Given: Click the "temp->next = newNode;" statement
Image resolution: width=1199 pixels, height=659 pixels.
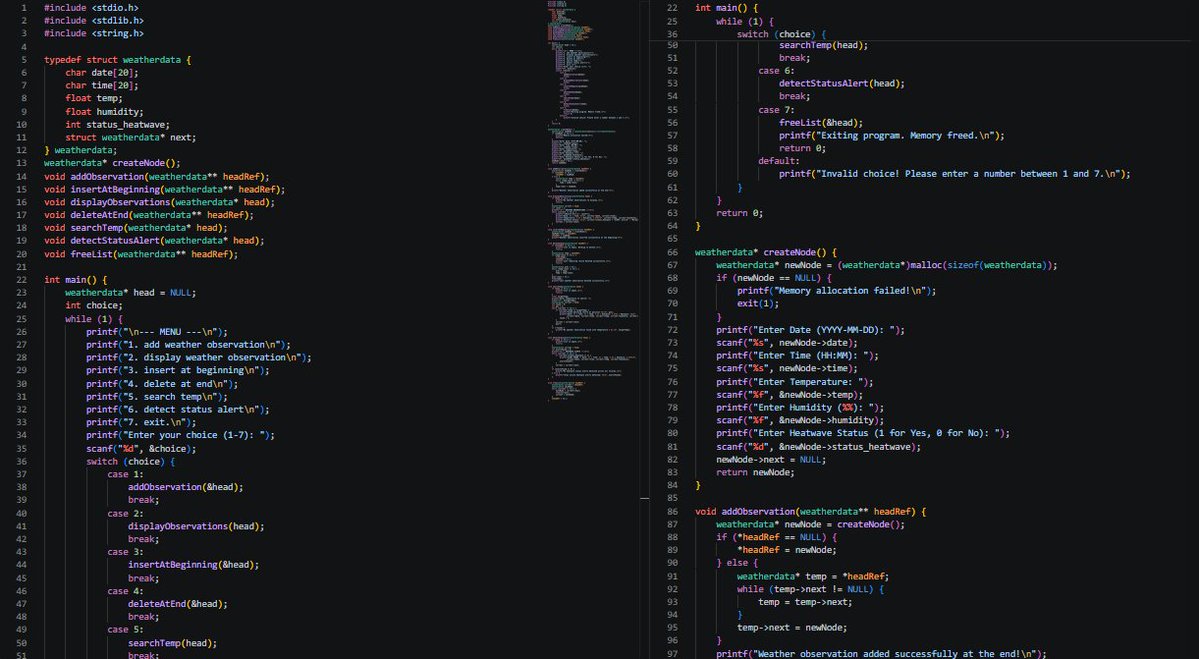Looking at the screenshot, I should click(x=792, y=628).
